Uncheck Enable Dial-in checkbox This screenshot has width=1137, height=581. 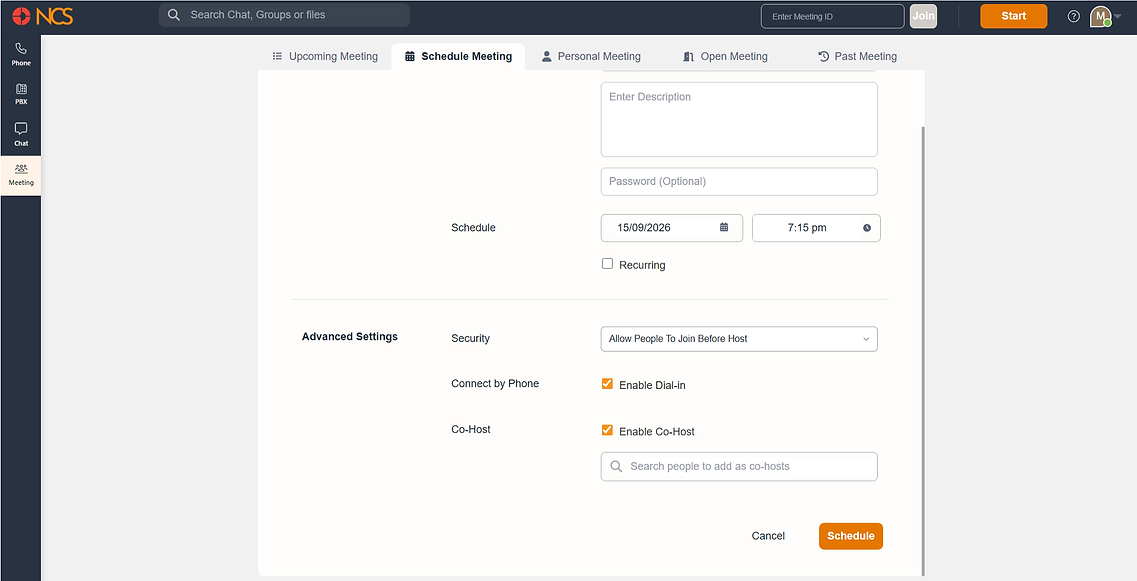point(608,384)
